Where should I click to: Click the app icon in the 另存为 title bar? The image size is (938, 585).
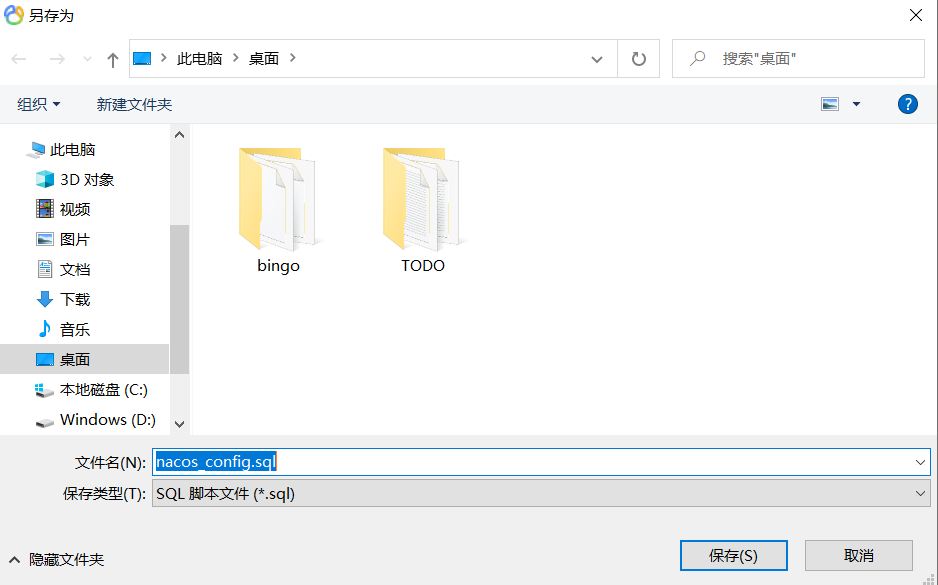point(14,15)
